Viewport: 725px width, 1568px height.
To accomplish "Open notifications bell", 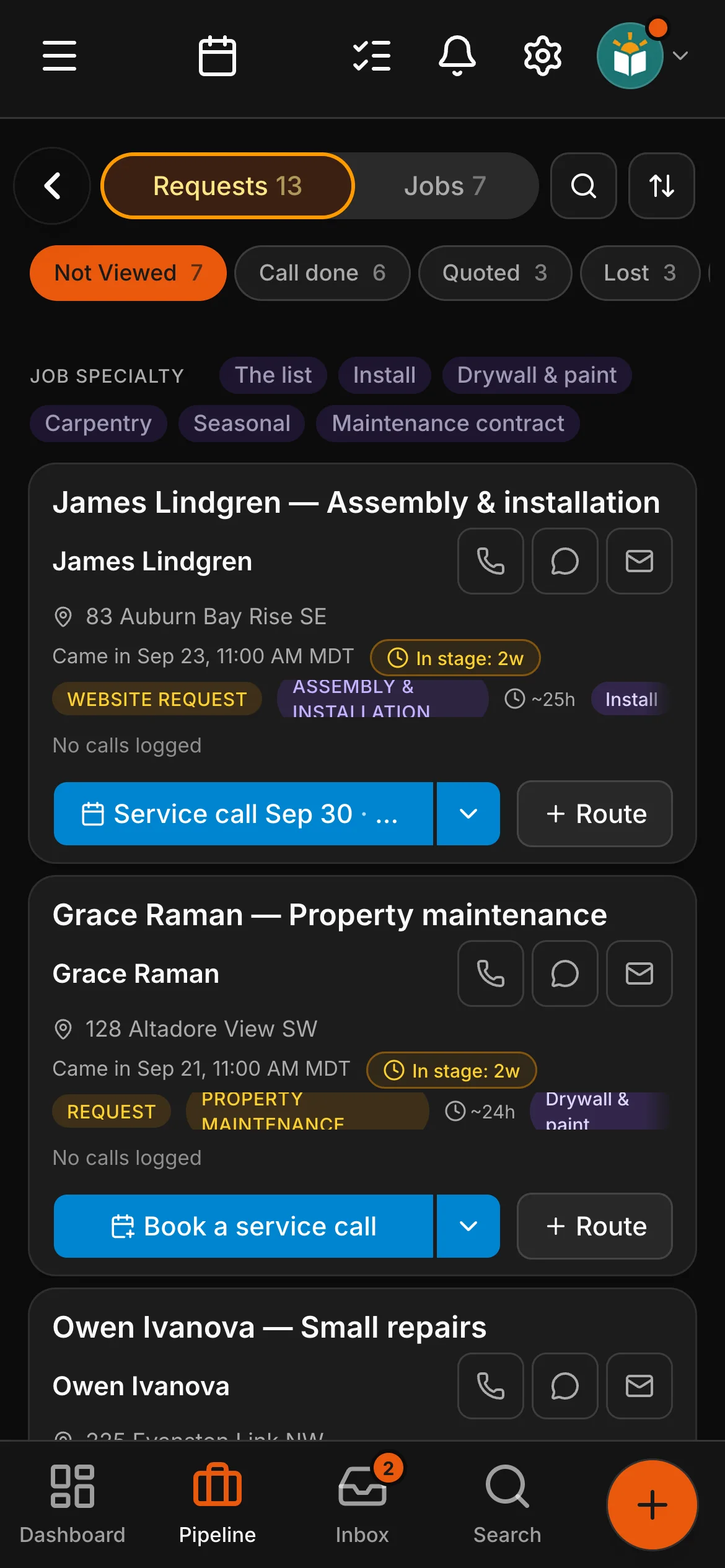I will 457,56.
